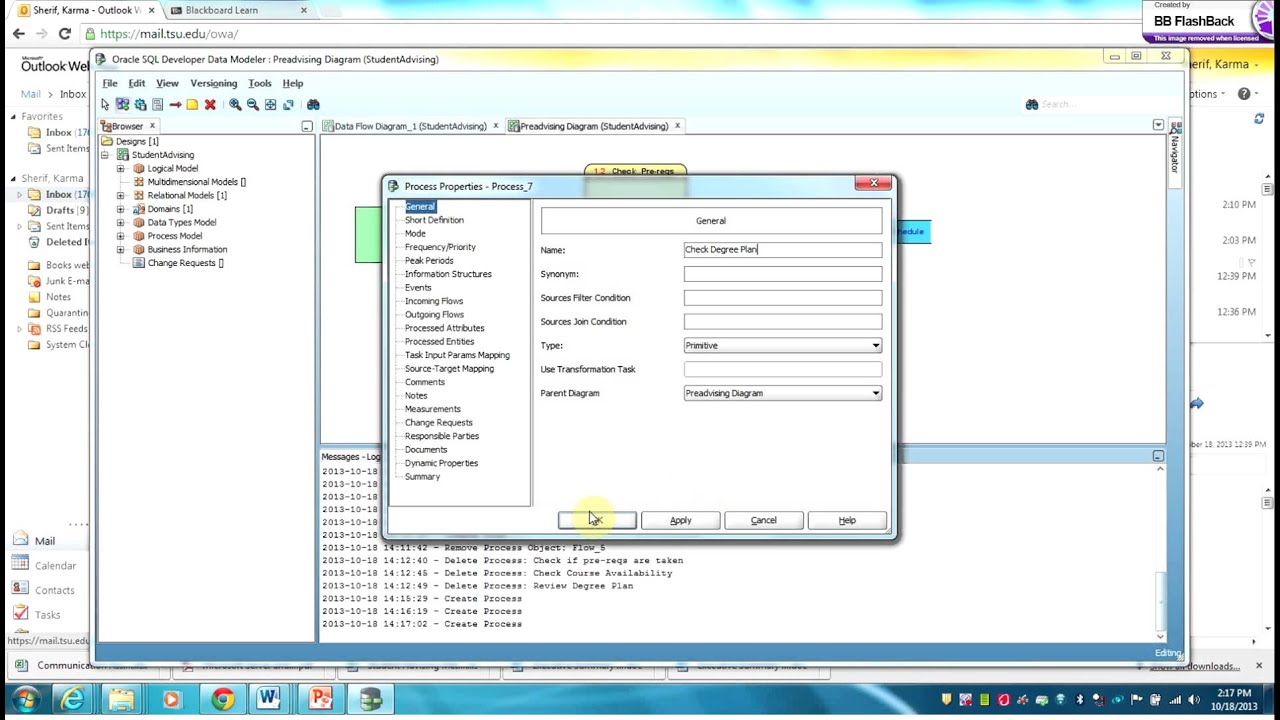Click into the Synonym input field
The width and height of the screenshot is (1280, 720).
(783, 274)
